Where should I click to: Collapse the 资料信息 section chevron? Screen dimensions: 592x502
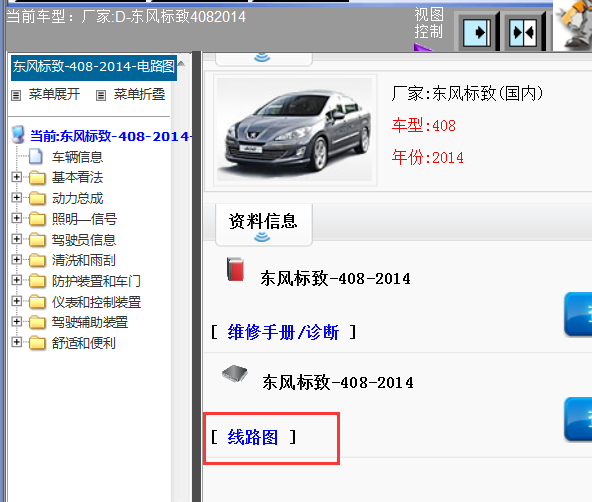tap(262, 237)
